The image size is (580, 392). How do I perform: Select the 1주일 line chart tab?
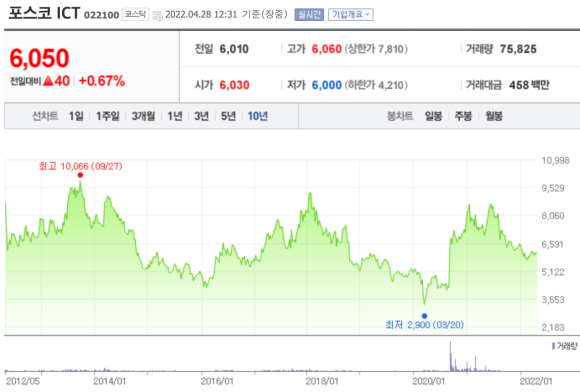tap(108, 116)
